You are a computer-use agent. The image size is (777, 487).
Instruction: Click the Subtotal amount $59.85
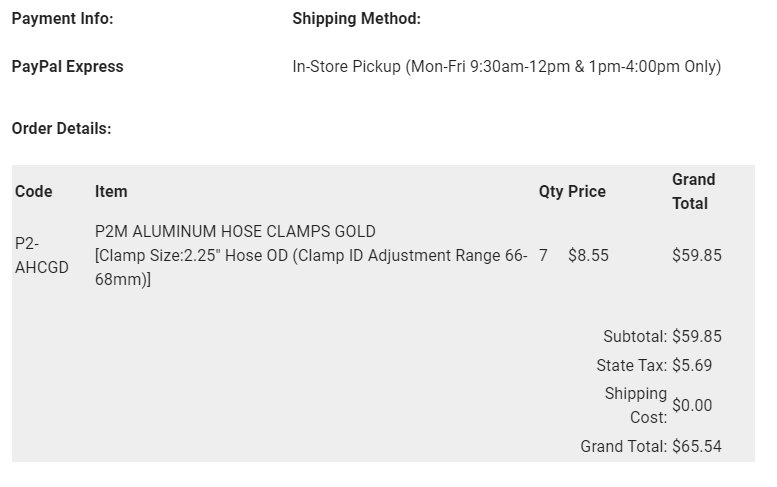697,336
